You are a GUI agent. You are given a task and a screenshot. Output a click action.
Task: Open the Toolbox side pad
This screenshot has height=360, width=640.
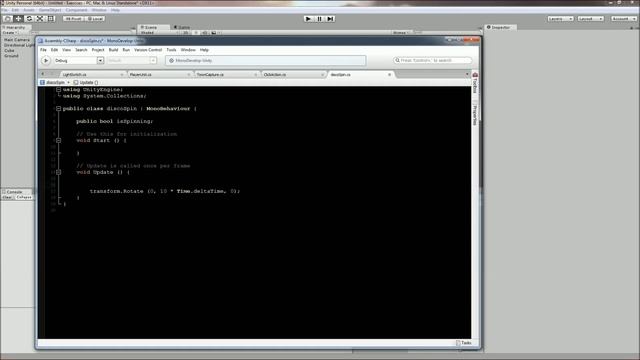click(x=475, y=83)
